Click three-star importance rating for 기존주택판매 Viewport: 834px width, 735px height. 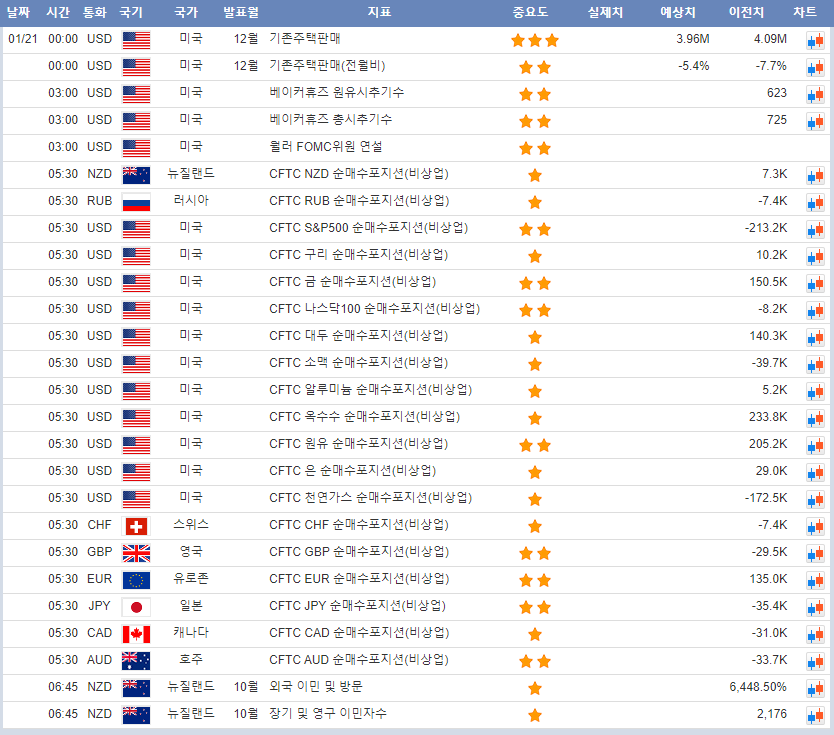click(535, 40)
